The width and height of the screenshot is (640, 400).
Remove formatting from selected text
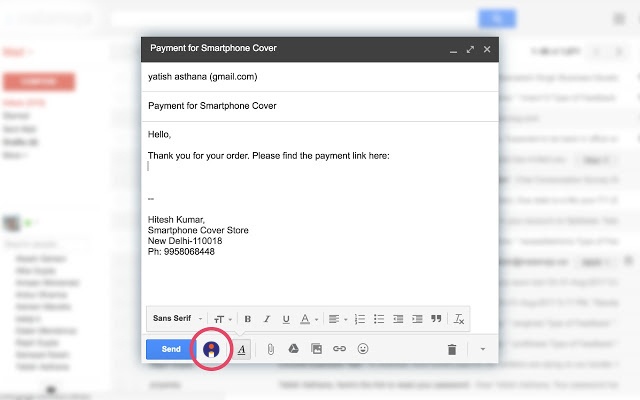pyautogui.click(x=459, y=319)
